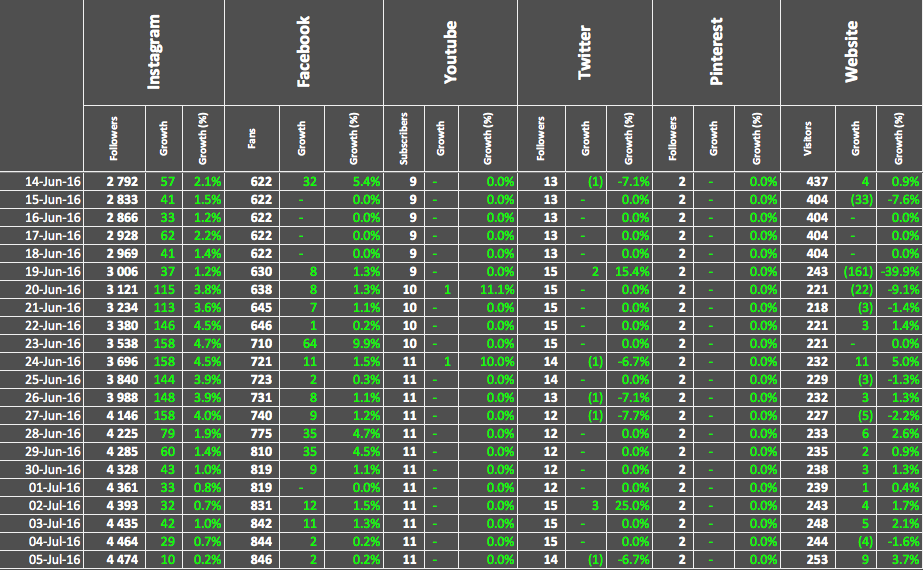Click Website growth value (161)
This screenshot has width=923, height=570.
[856, 271]
